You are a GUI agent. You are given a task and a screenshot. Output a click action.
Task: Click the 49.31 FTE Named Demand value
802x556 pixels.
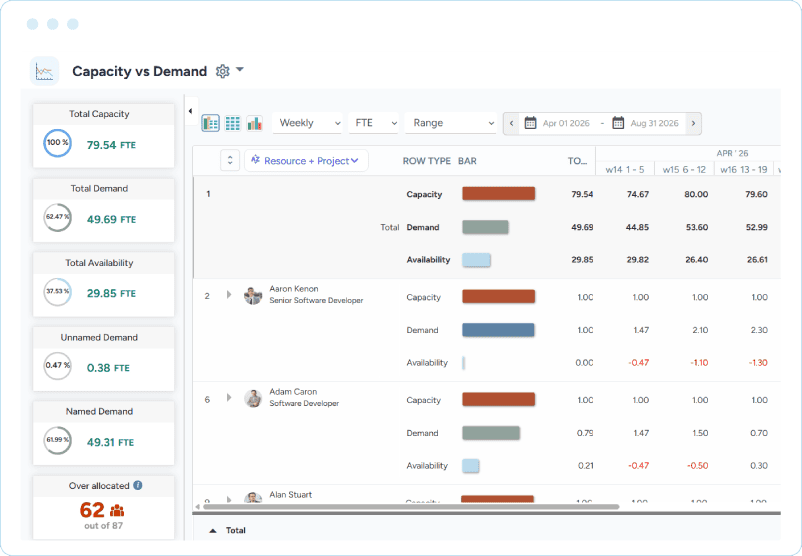pos(110,442)
